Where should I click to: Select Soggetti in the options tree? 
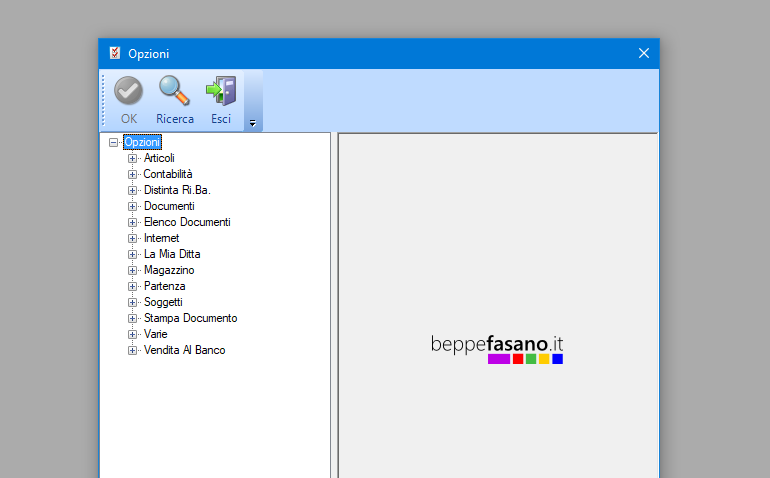(163, 302)
